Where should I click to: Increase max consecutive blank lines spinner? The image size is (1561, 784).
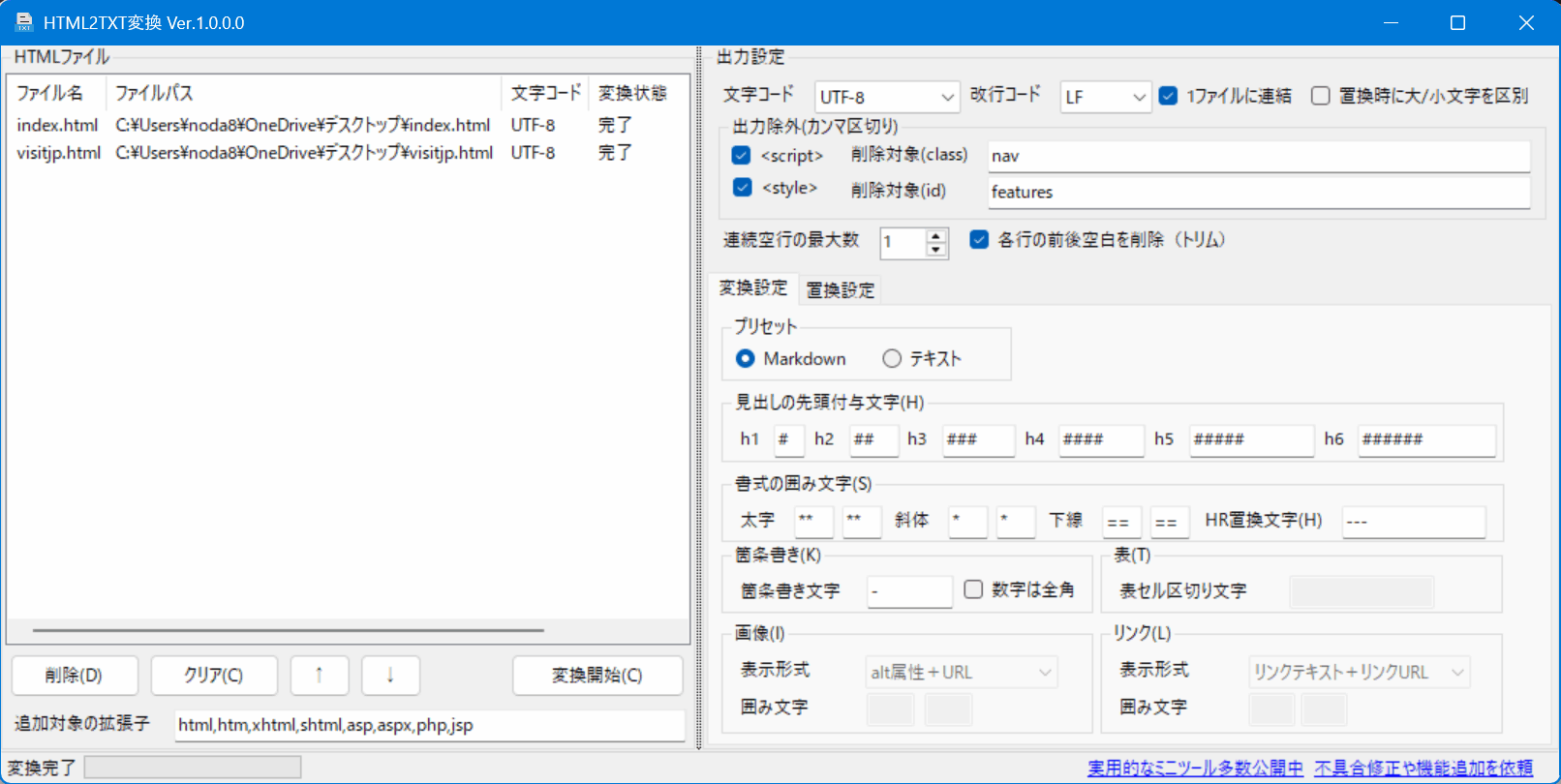[x=935, y=235]
